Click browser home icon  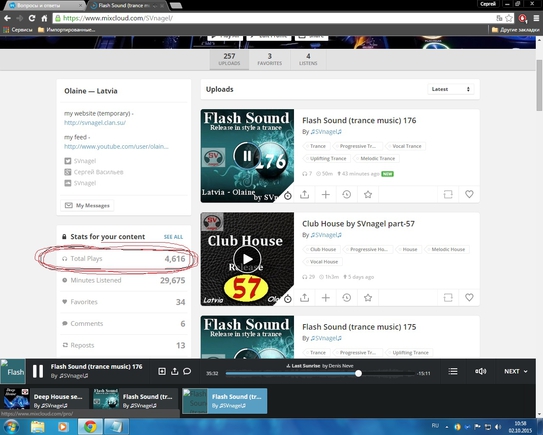click(x=44, y=18)
